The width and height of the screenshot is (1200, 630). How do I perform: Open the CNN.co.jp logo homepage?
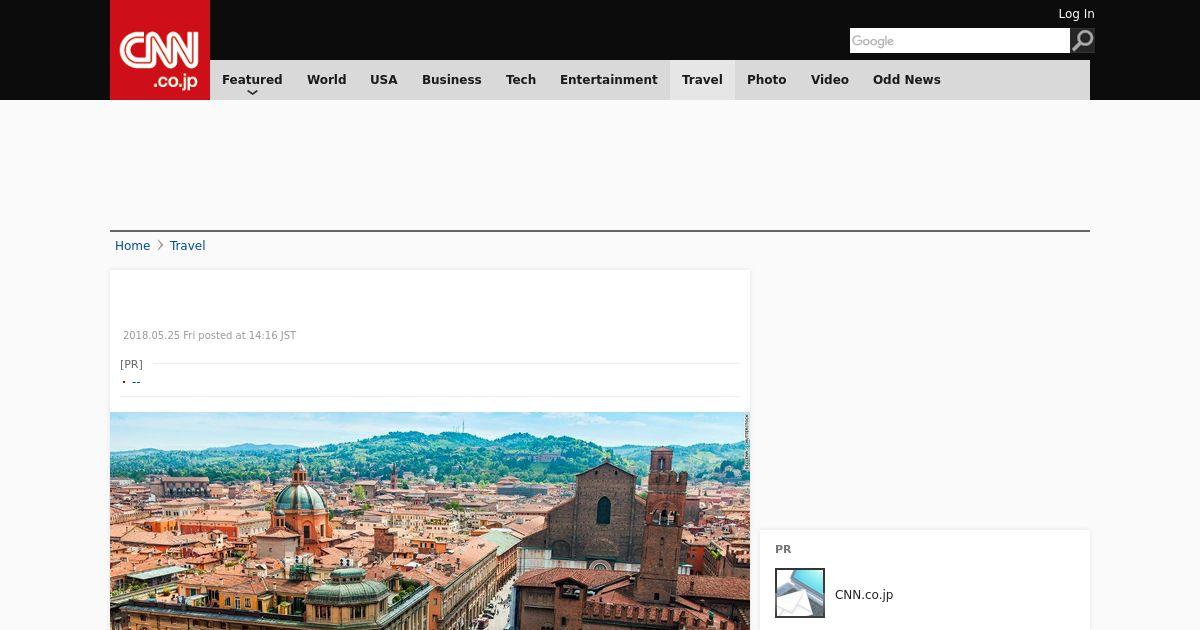pyautogui.click(x=160, y=50)
